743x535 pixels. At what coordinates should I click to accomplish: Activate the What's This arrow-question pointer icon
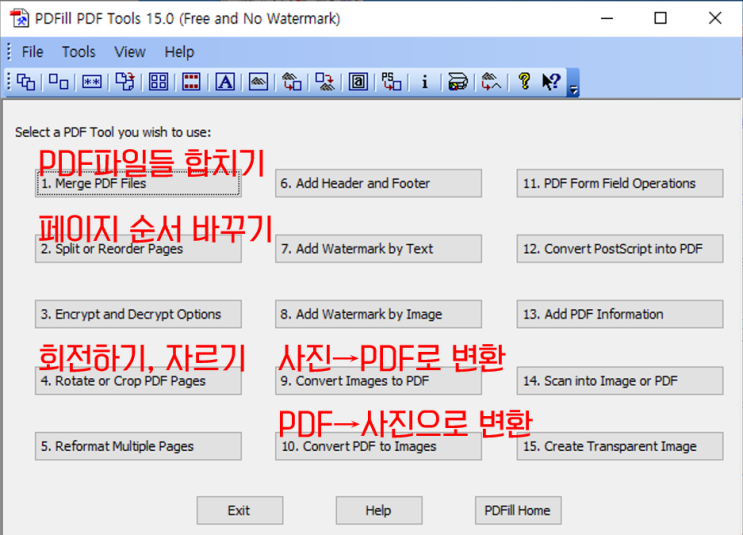click(551, 83)
